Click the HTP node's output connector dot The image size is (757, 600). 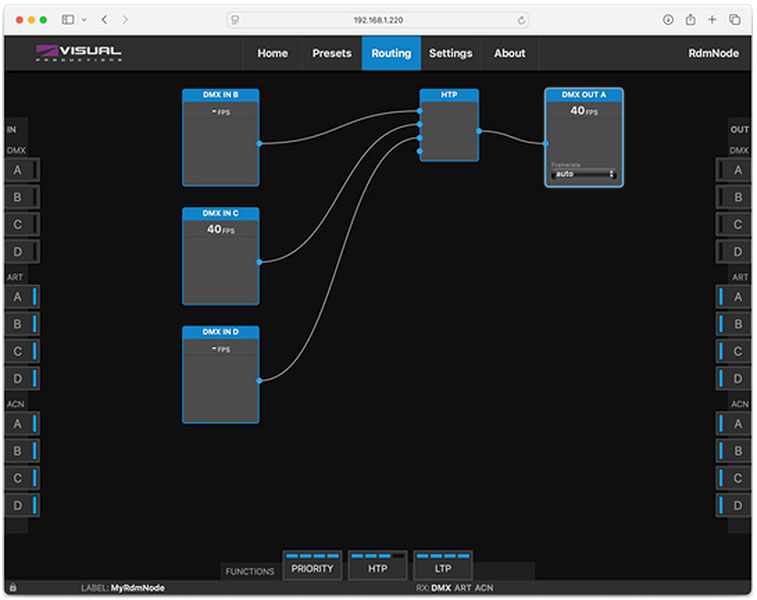[479, 131]
